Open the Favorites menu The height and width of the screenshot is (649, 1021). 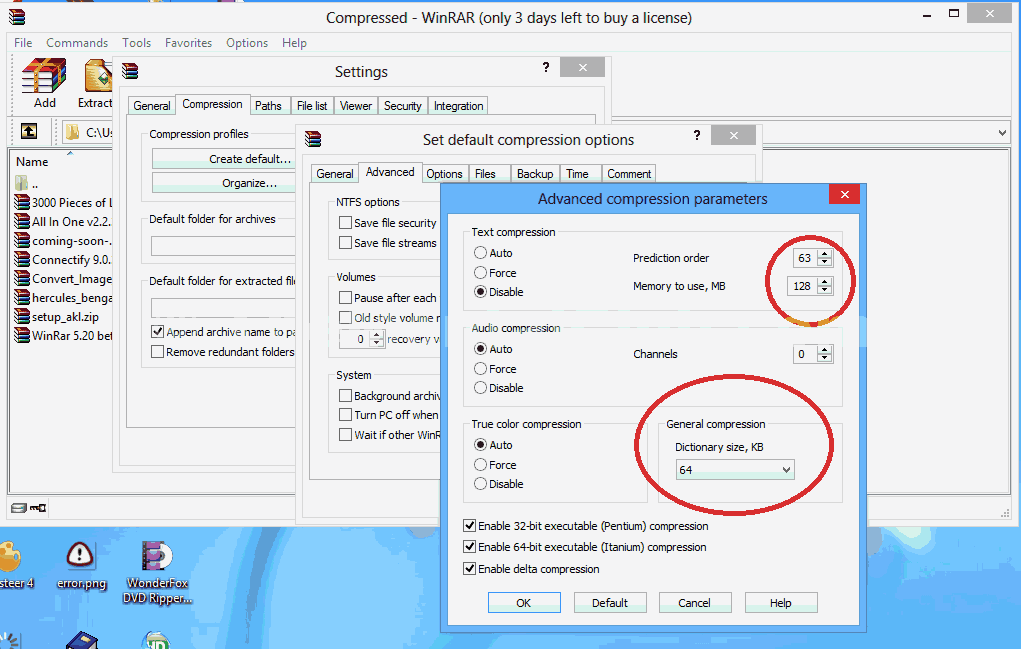188,42
